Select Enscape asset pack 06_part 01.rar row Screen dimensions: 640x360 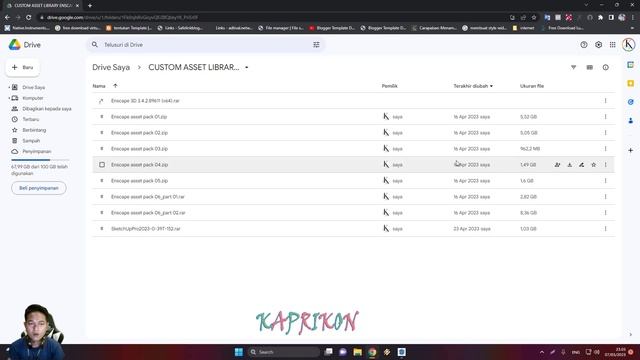[x=353, y=197]
